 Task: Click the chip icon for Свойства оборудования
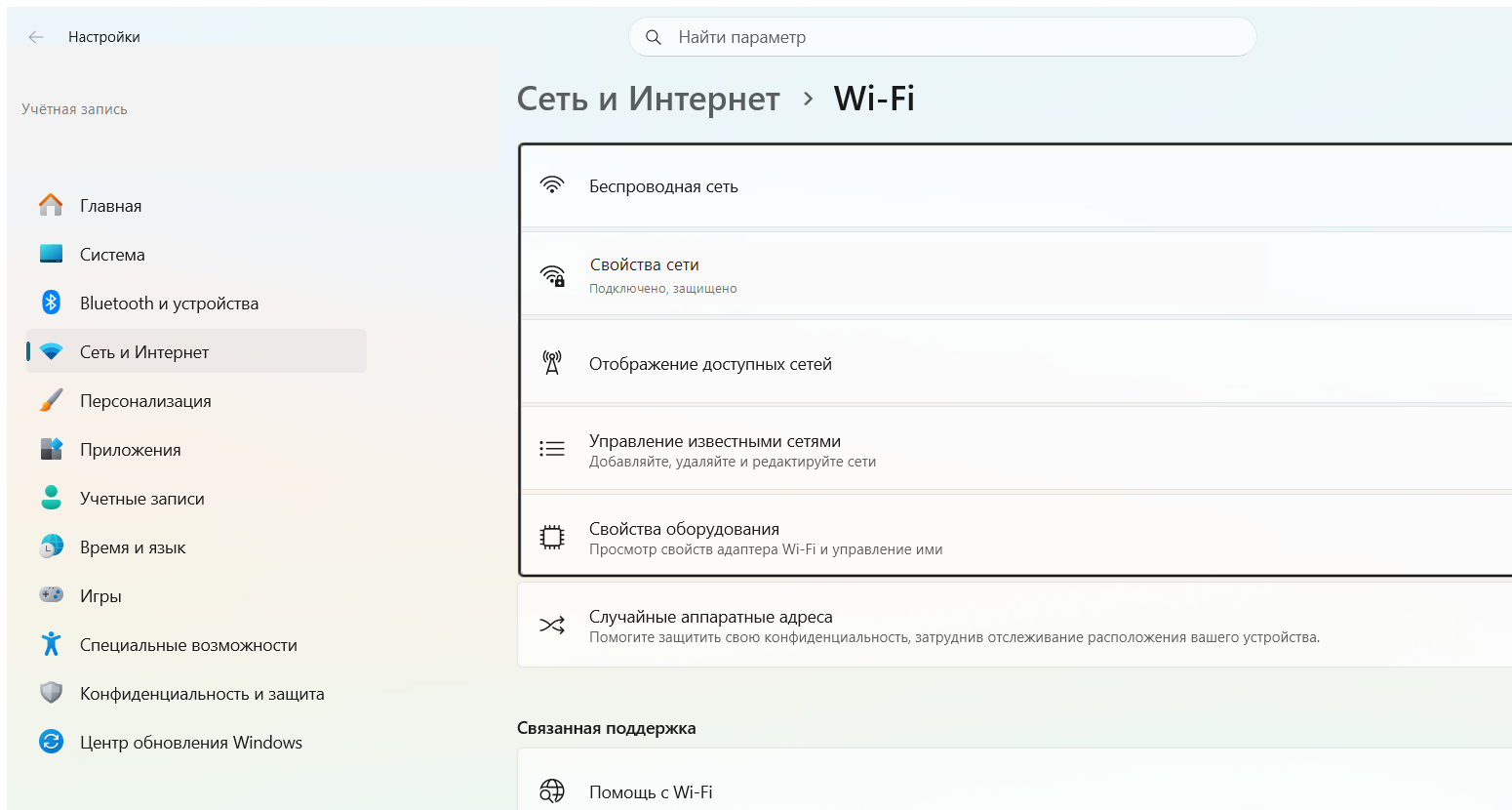click(552, 537)
